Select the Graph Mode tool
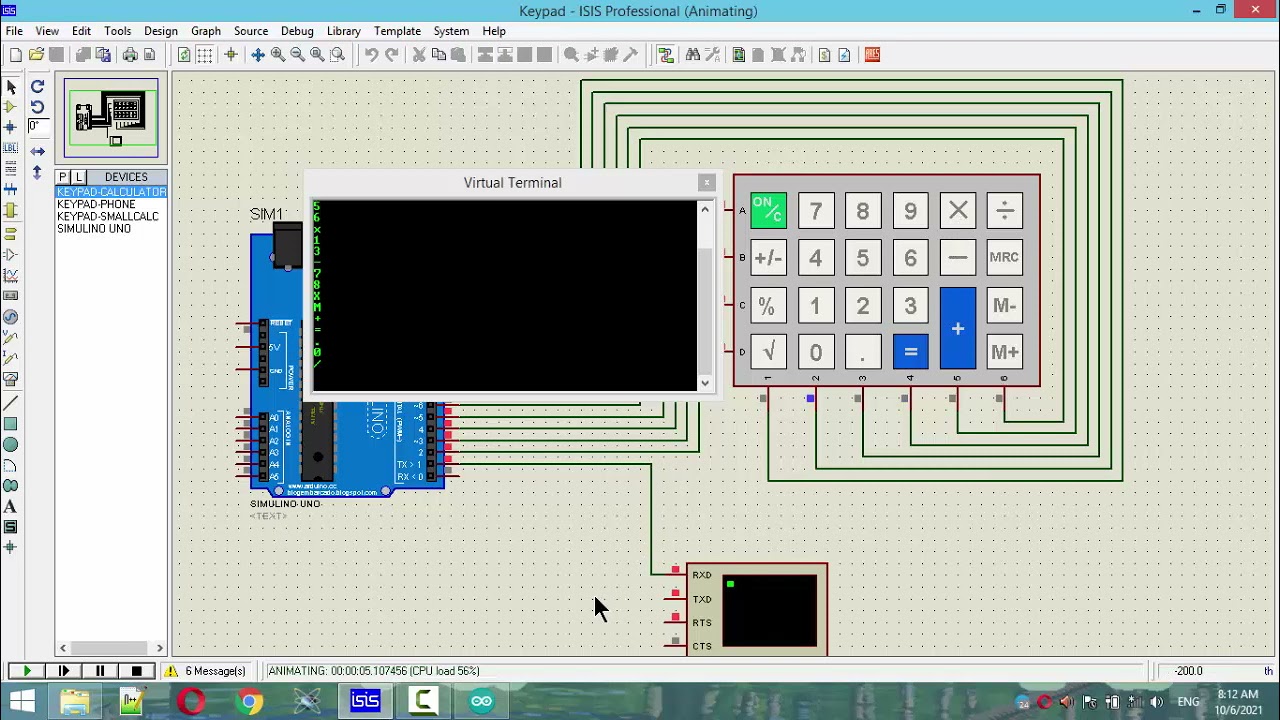Screen dimensions: 1280x720 (x=11, y=275)
